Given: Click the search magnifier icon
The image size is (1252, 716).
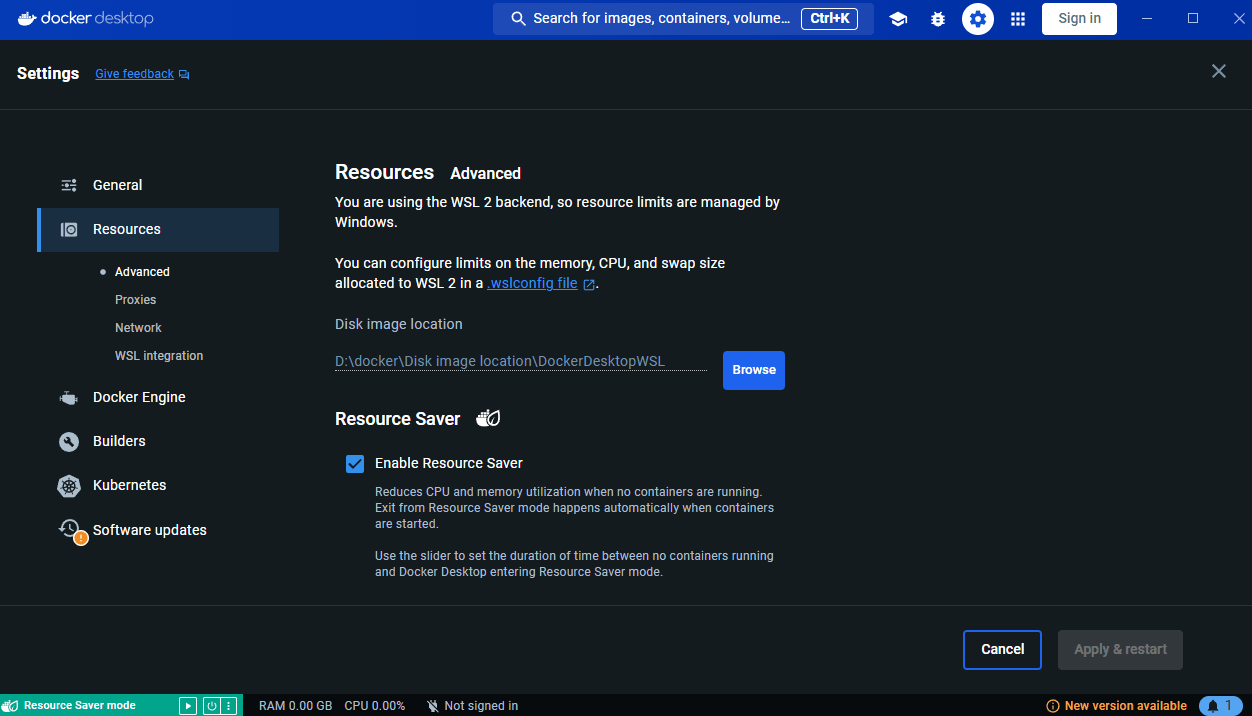Looking at the screenshot, I should click(518, 19).
